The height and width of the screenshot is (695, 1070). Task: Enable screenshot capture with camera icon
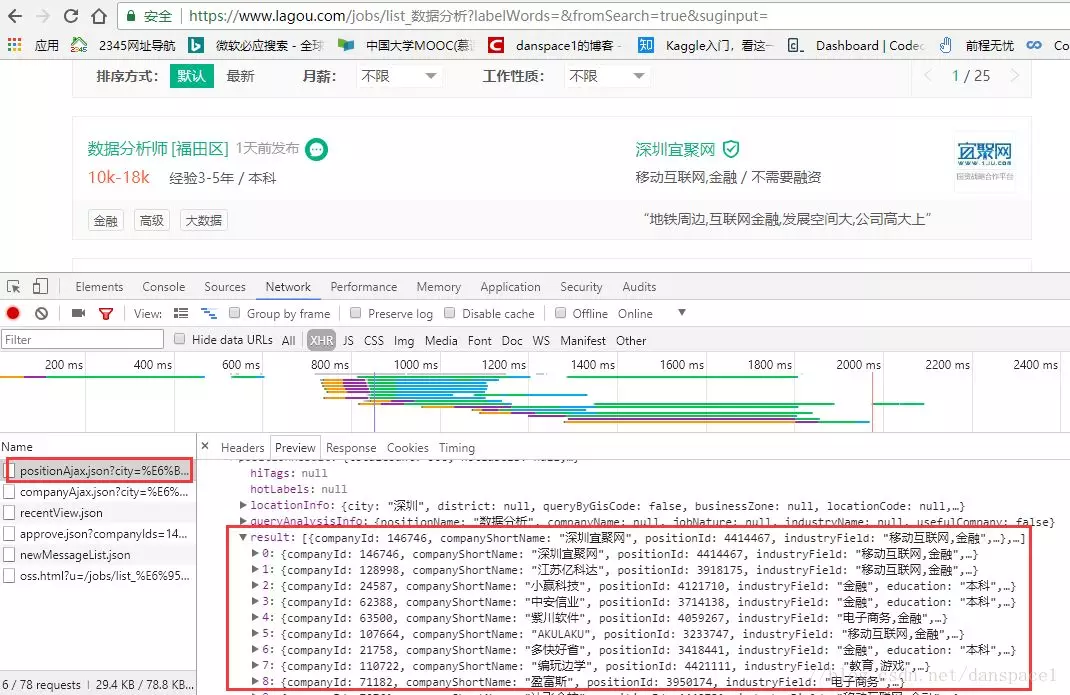pos(78,313)
